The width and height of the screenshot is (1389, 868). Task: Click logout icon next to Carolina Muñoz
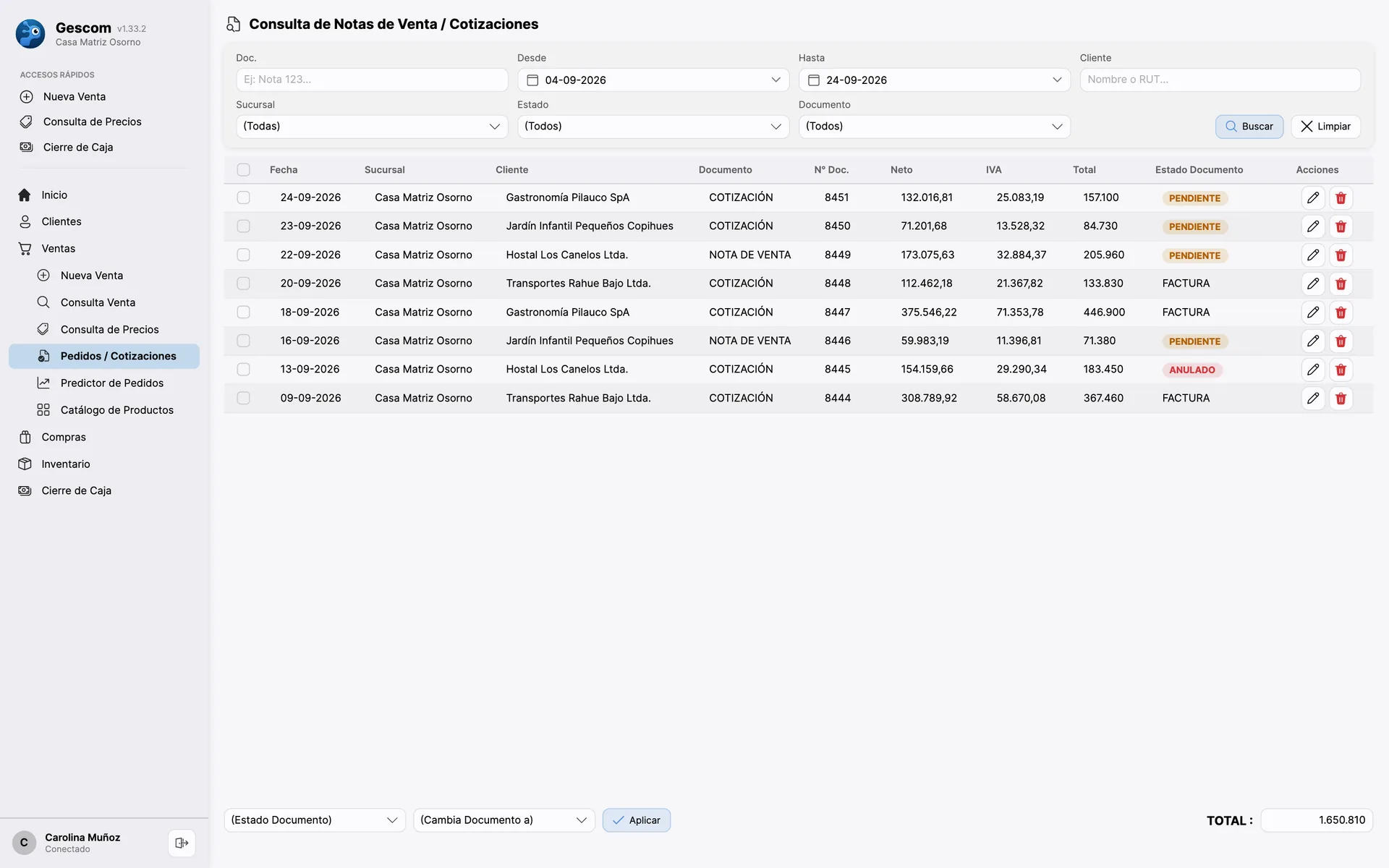182,843
